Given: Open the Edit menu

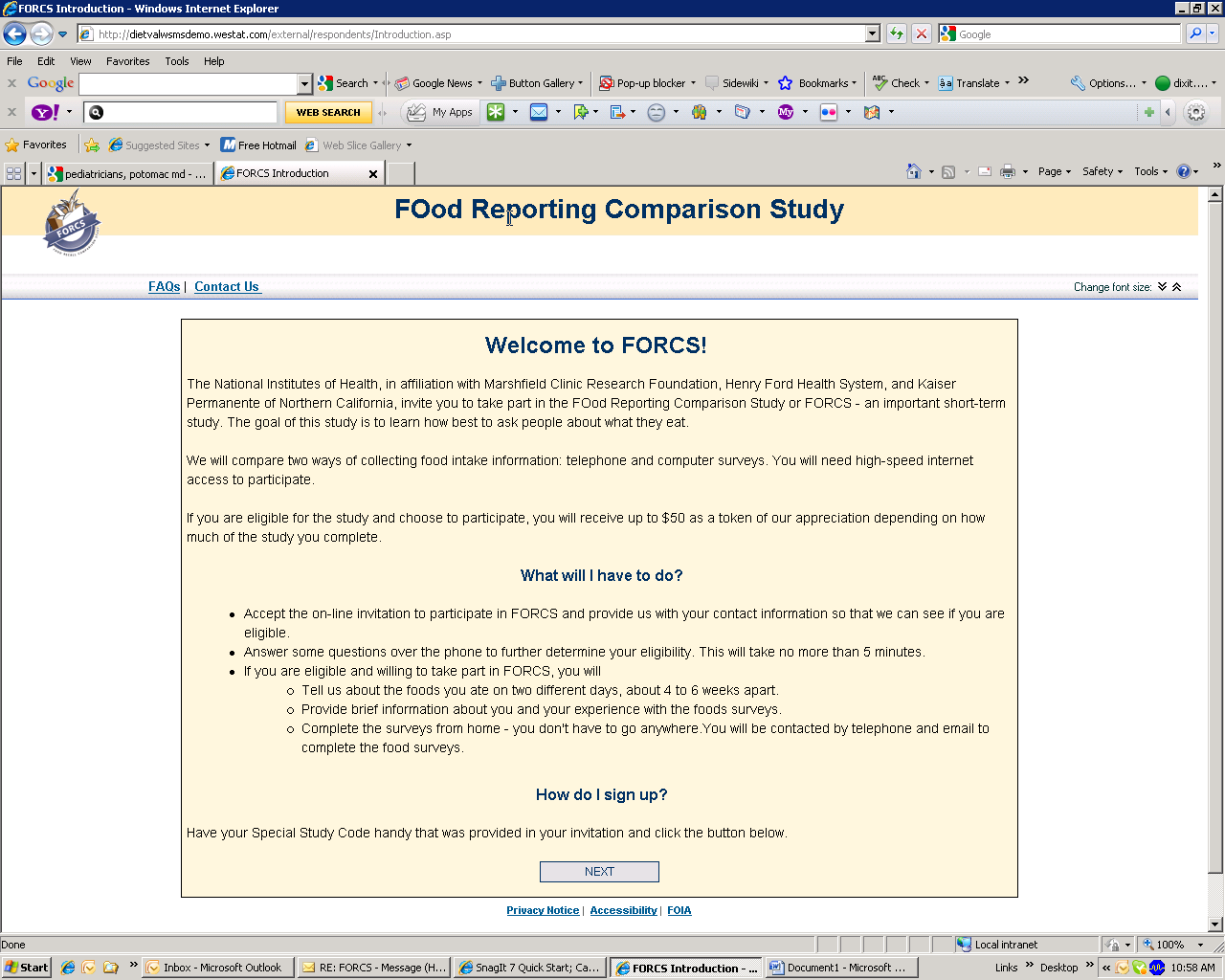Looking at the screenshot, I should pos(46,61).
